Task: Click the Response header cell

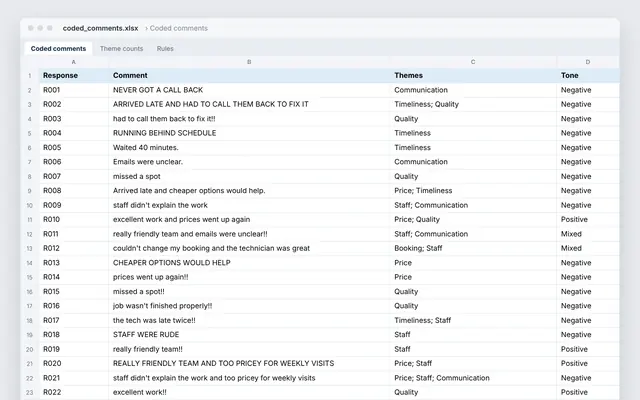Action: 74,76
